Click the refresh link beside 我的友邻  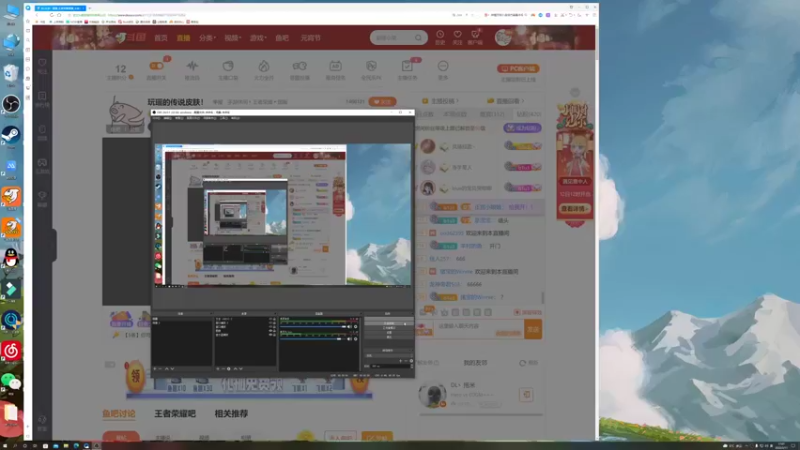click(x=529, y=363)
